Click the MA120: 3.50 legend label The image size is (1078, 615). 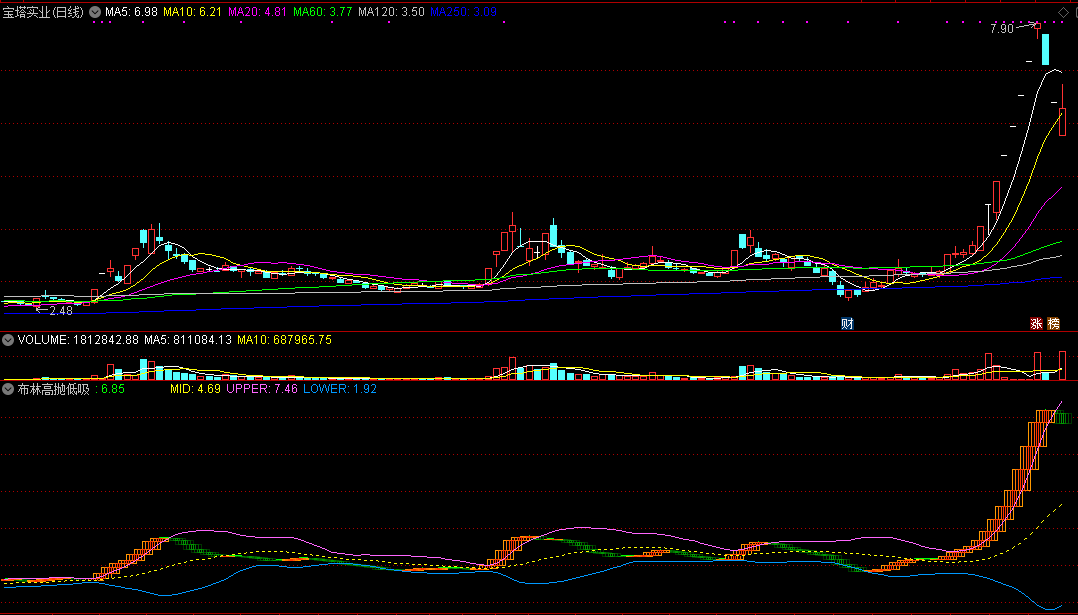(391, 12)
